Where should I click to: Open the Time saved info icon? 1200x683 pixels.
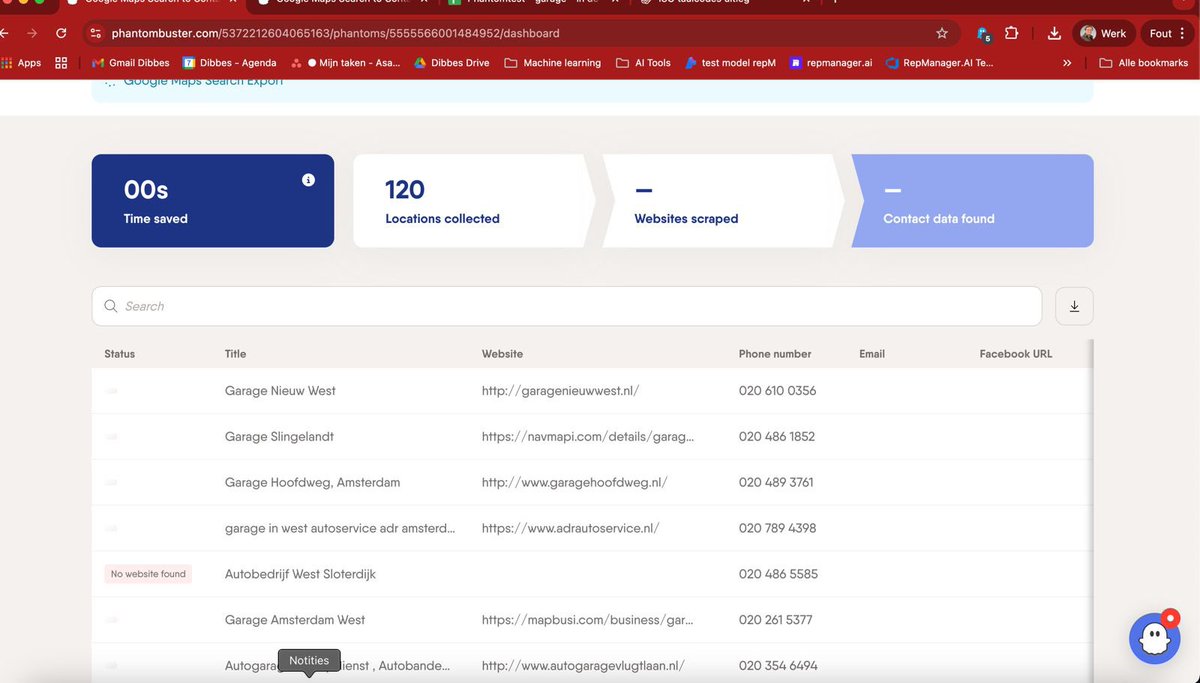[x=308, y=179]
